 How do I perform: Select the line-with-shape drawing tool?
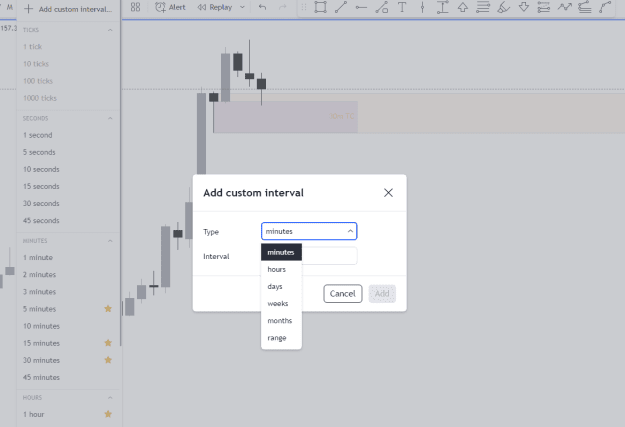[x=381, y=7]
